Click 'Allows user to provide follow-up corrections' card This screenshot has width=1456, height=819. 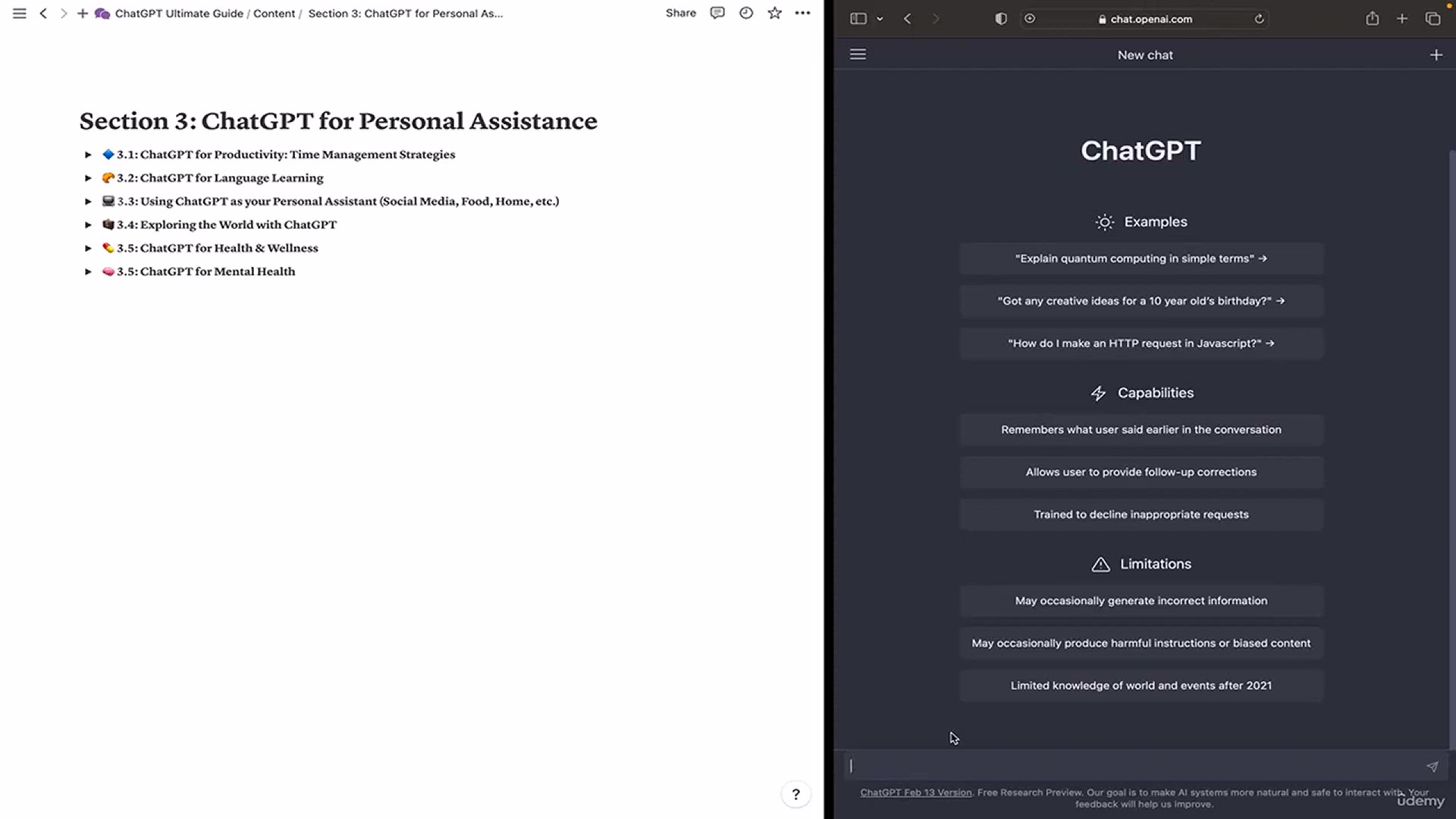[1141, 472]
